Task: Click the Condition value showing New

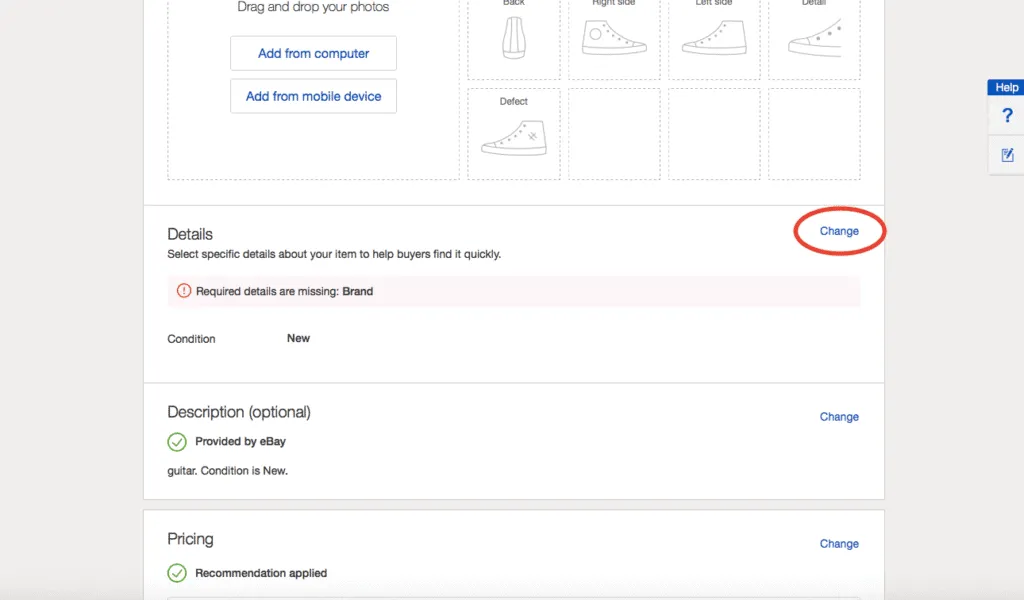Action: (298, 338)
